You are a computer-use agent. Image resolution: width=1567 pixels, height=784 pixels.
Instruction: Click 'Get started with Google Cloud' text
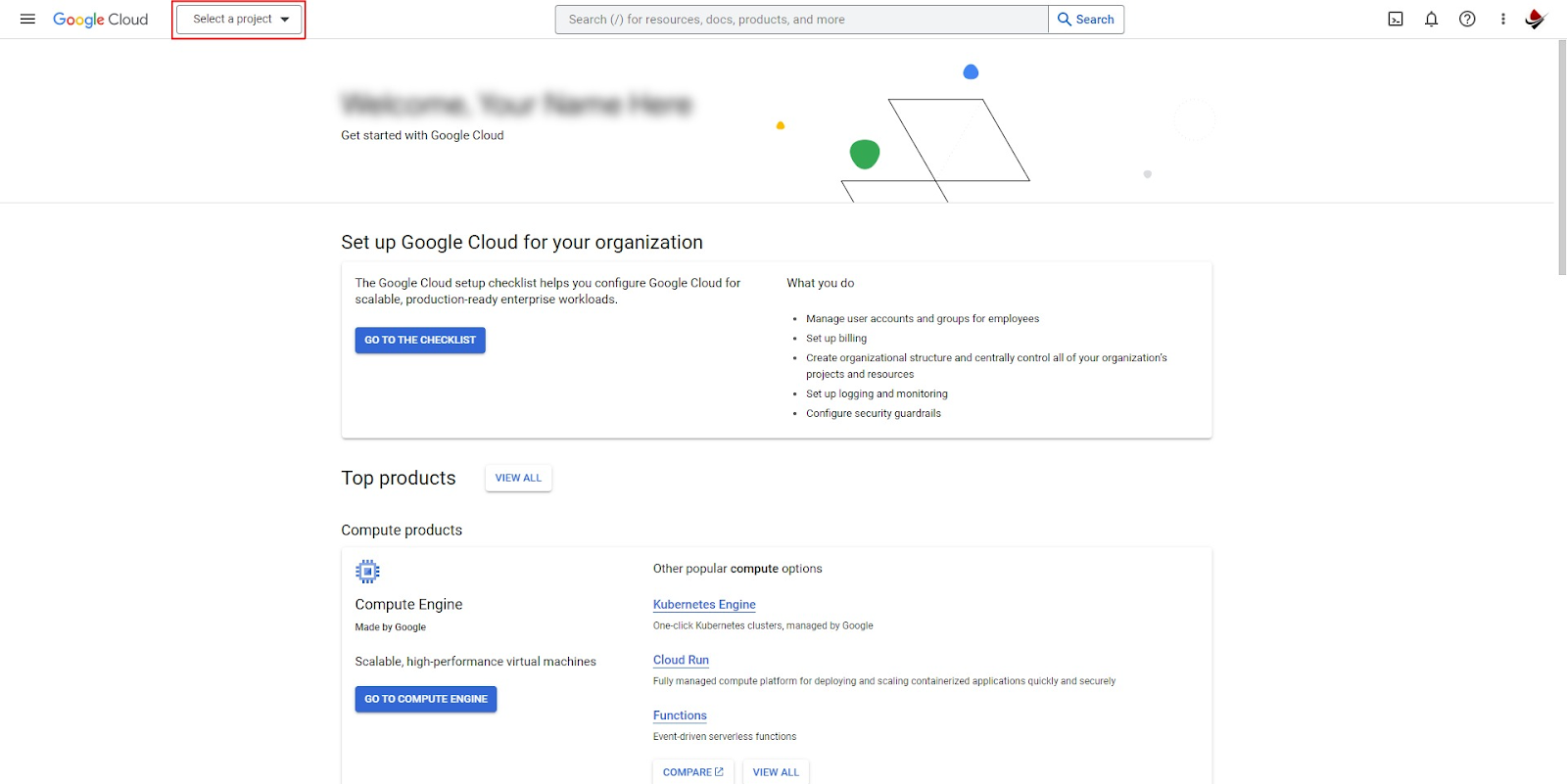422,136
